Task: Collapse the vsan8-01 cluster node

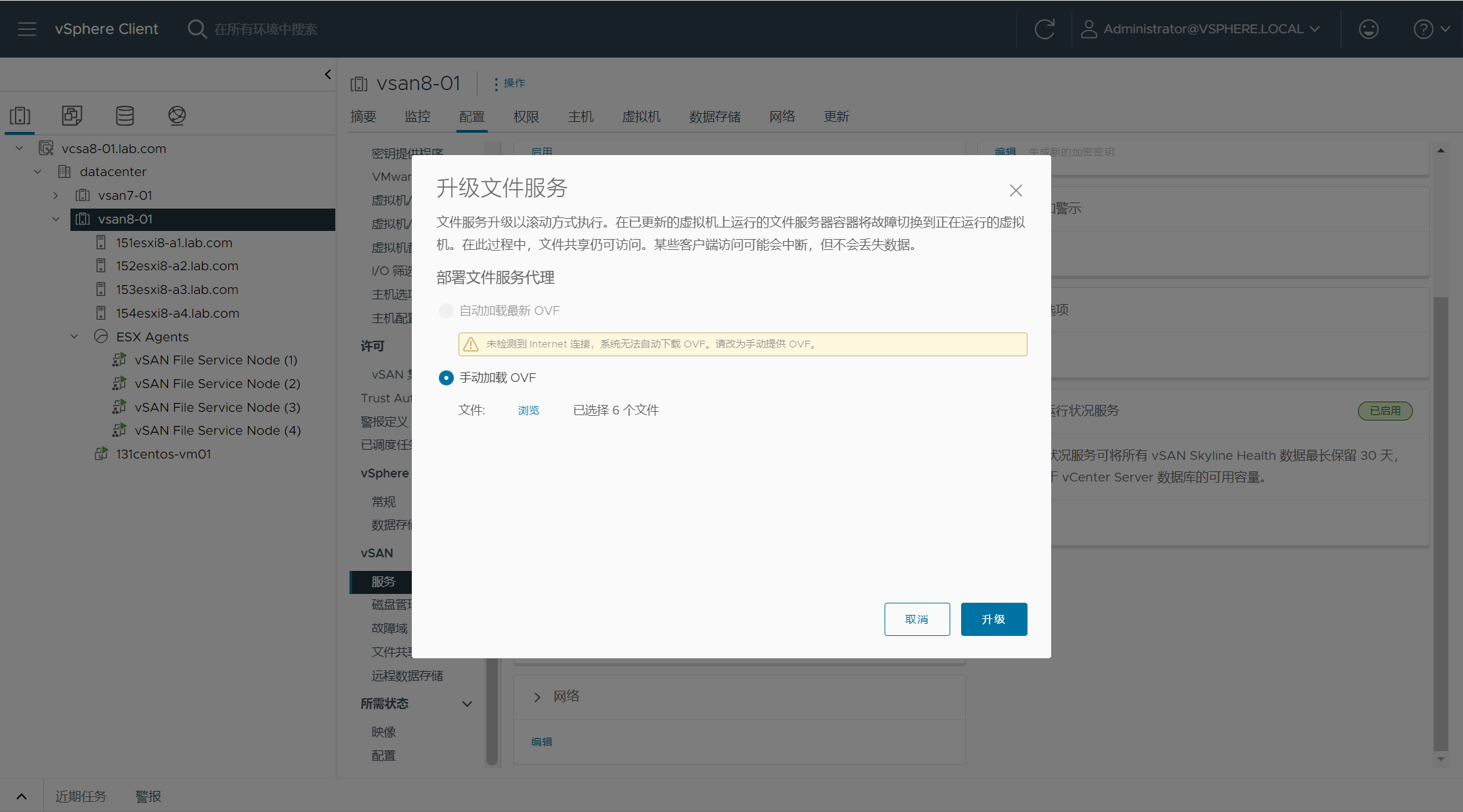Action: pos(56,219)
